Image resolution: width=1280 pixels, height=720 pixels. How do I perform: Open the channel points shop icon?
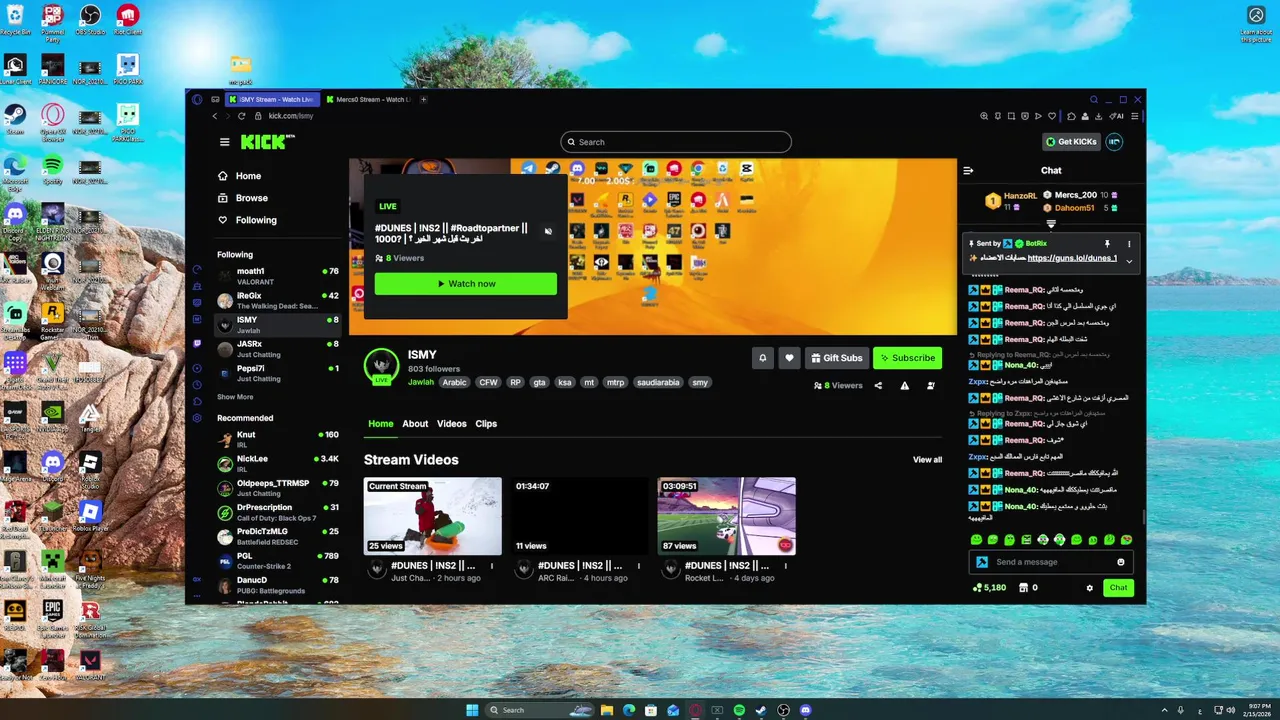coord(1023,588)
